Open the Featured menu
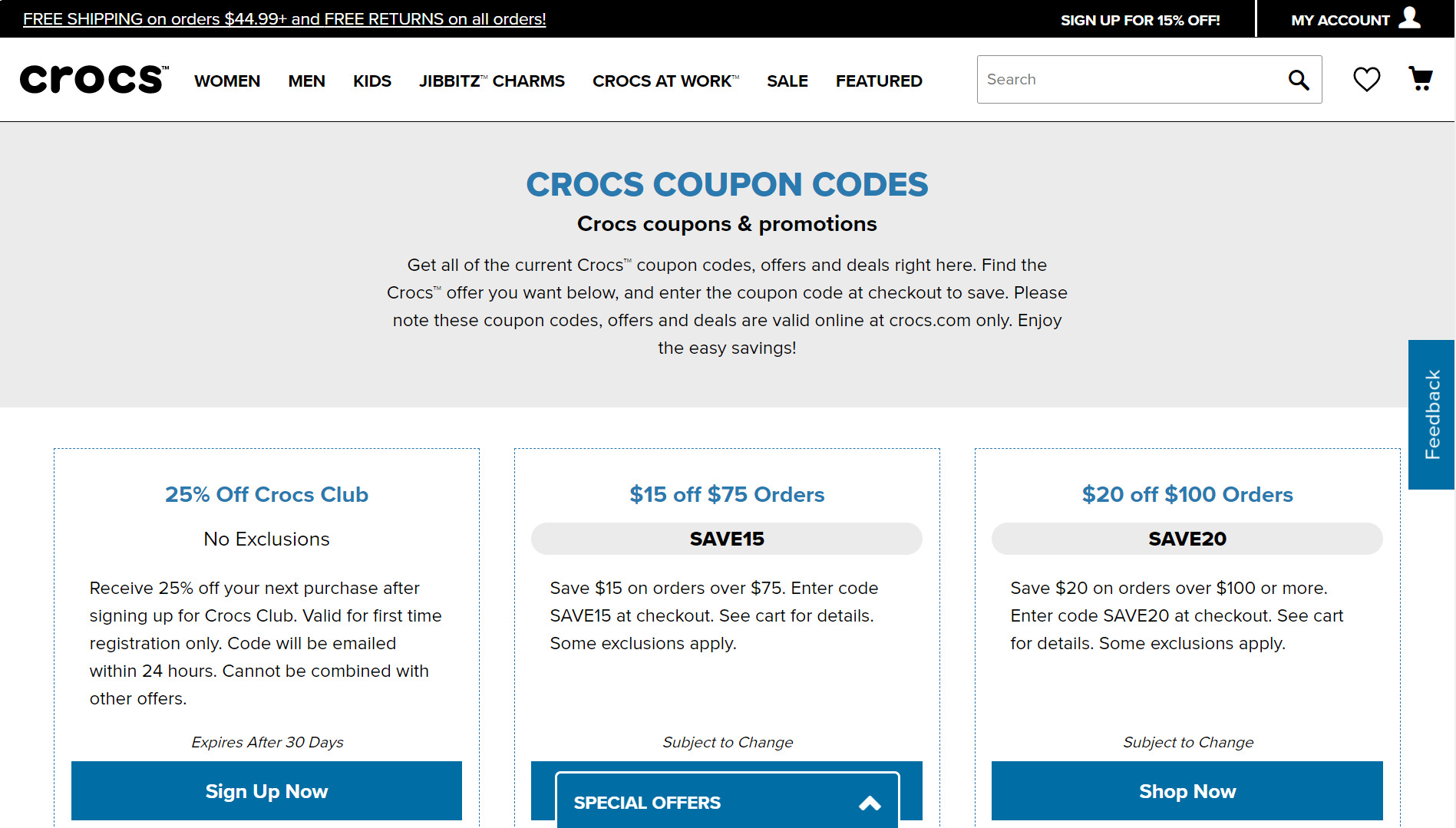The image size is (1456, 828). click(879, 81)
